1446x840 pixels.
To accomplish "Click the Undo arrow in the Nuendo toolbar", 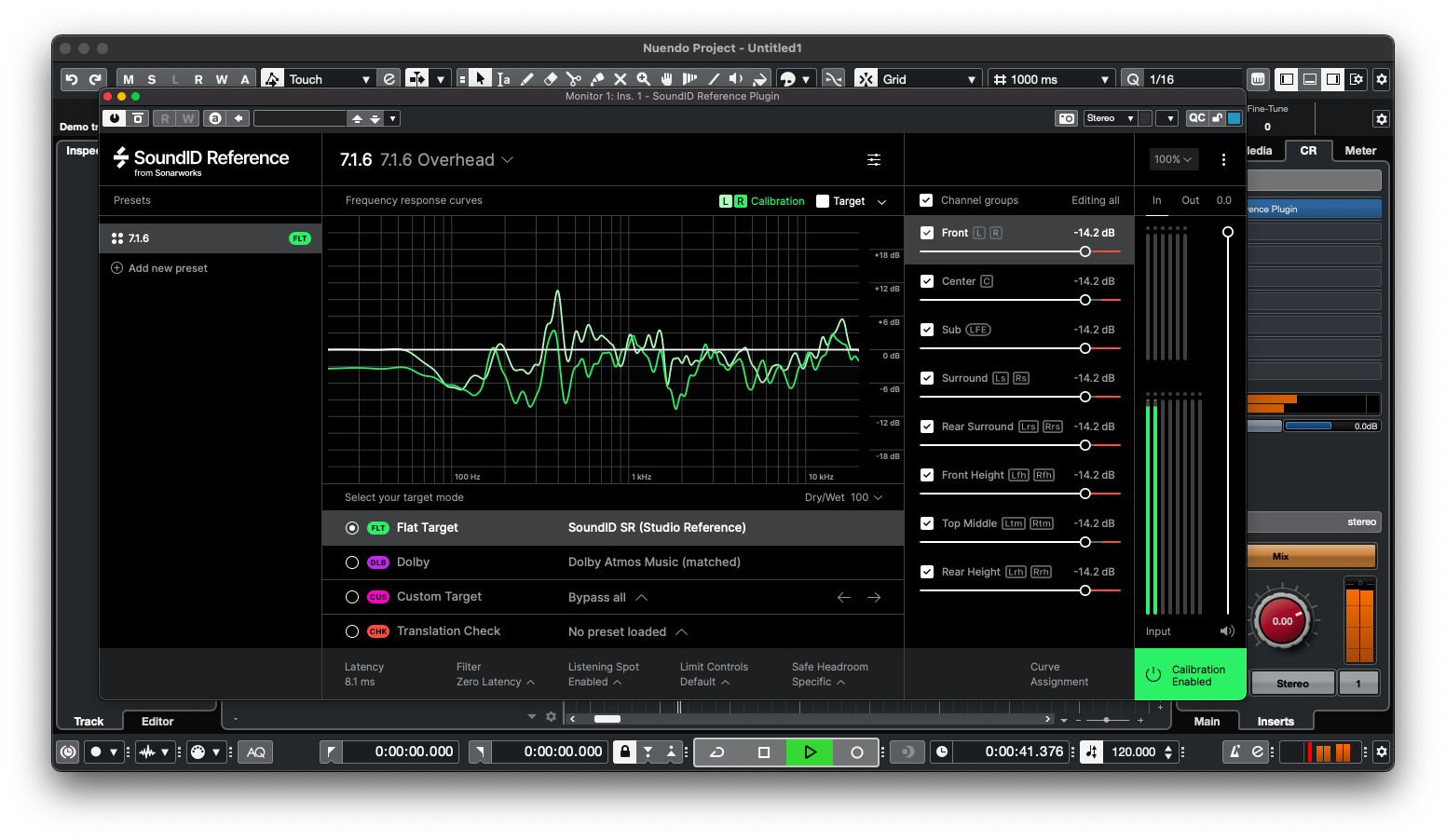I will pos(72,79).
